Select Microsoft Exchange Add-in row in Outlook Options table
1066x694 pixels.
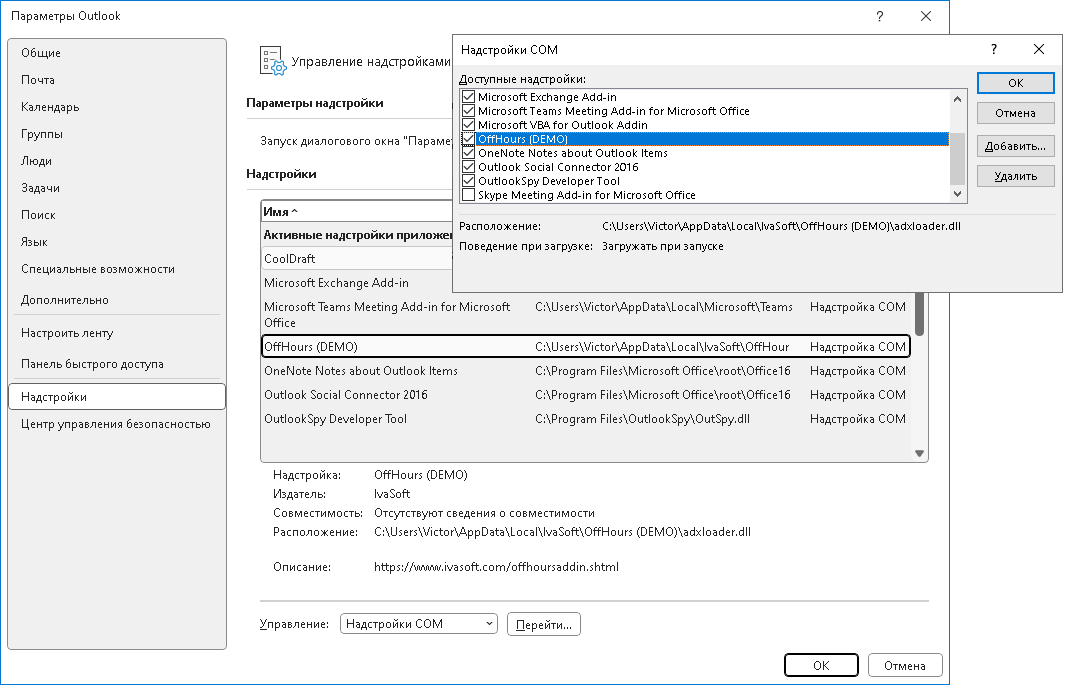pyautogui.click(x=358, y=283)
